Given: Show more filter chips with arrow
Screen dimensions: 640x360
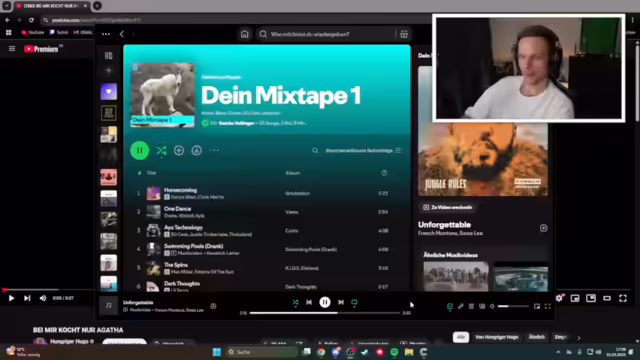Looking at the screenshot, I should (x=579, y=338).
